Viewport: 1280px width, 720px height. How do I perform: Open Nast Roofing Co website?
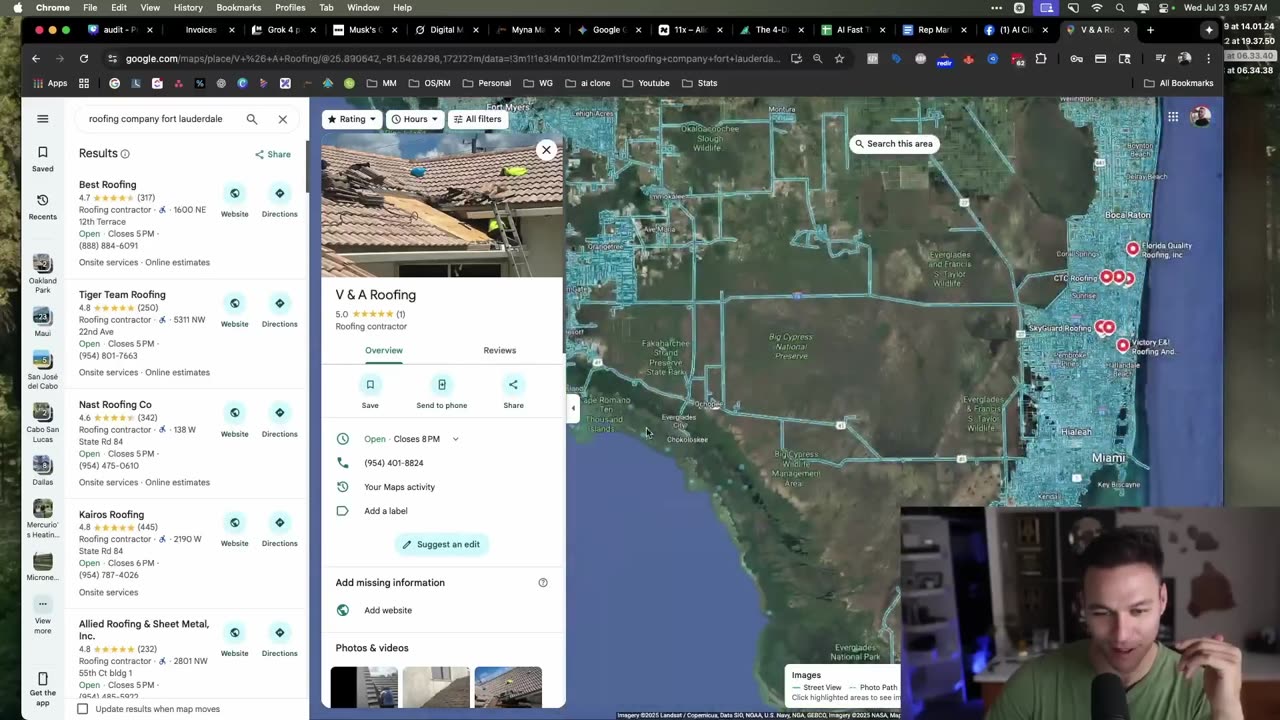coord(234,420)
